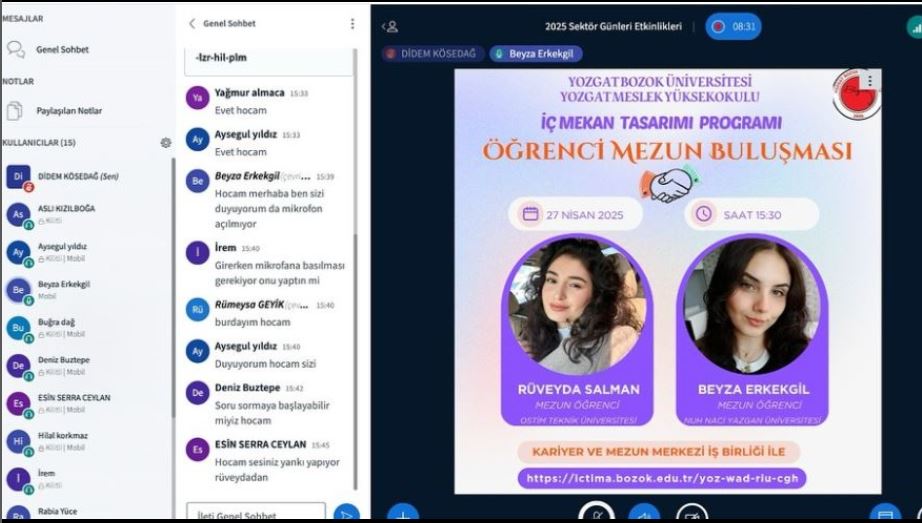The height and width of the screenshot is (523, 922).
Task: Open the ictima.bozok.edu.tr link on the slide
Action: click(662, 478)
